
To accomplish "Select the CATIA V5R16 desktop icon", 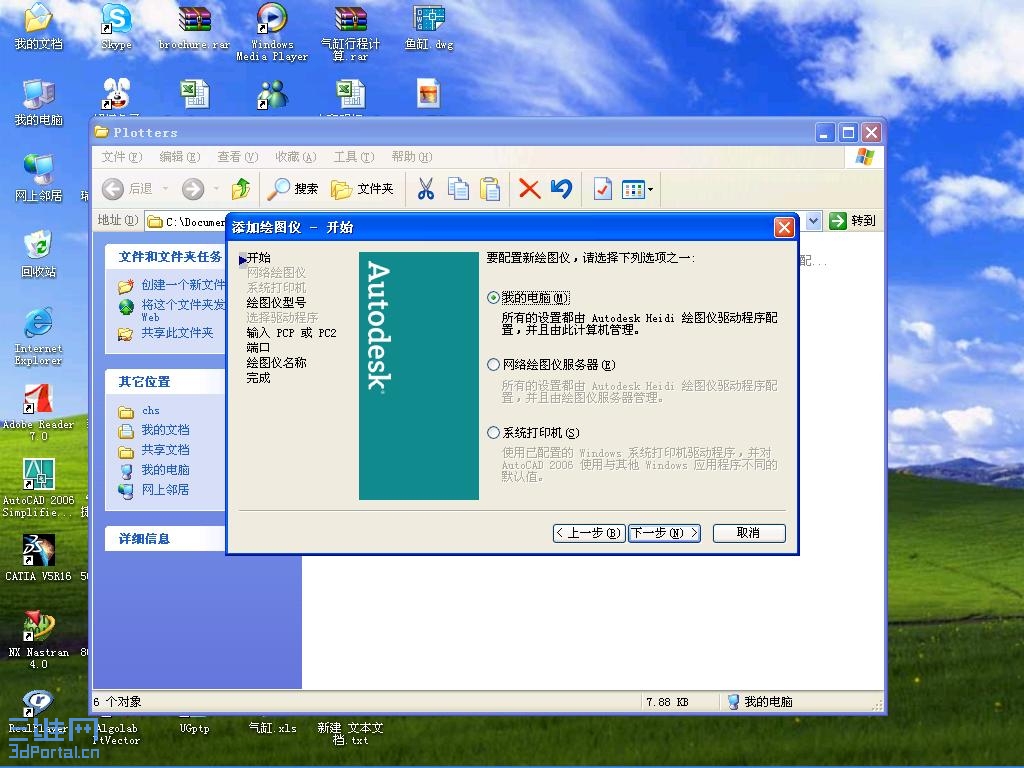I will coord(39,558).
